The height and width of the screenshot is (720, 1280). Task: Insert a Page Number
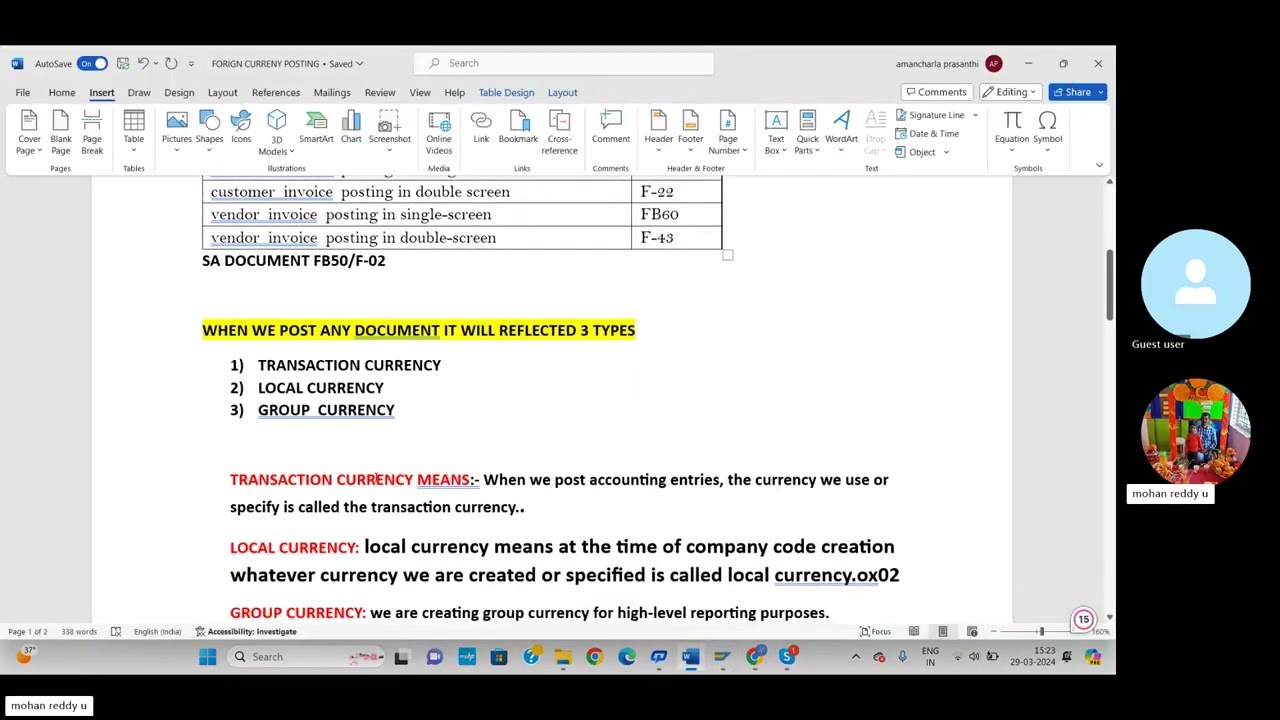[x=728, y=132]
